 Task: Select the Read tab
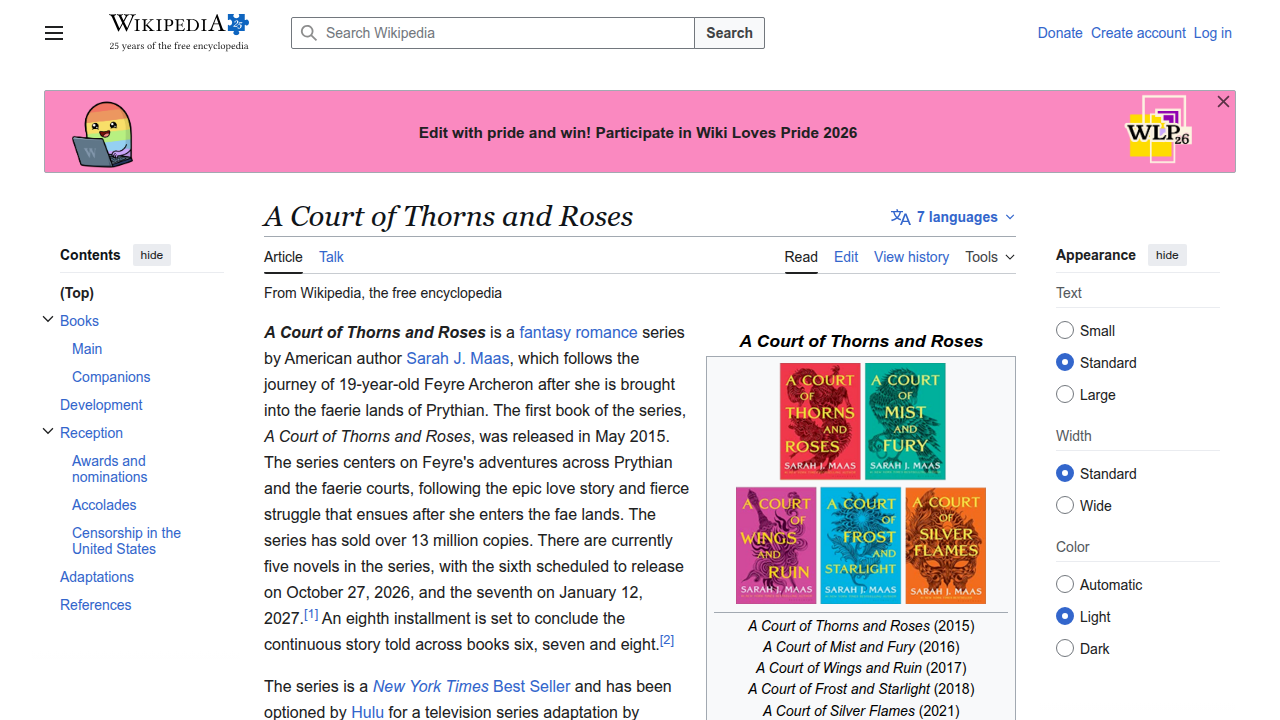click(801, 257)
